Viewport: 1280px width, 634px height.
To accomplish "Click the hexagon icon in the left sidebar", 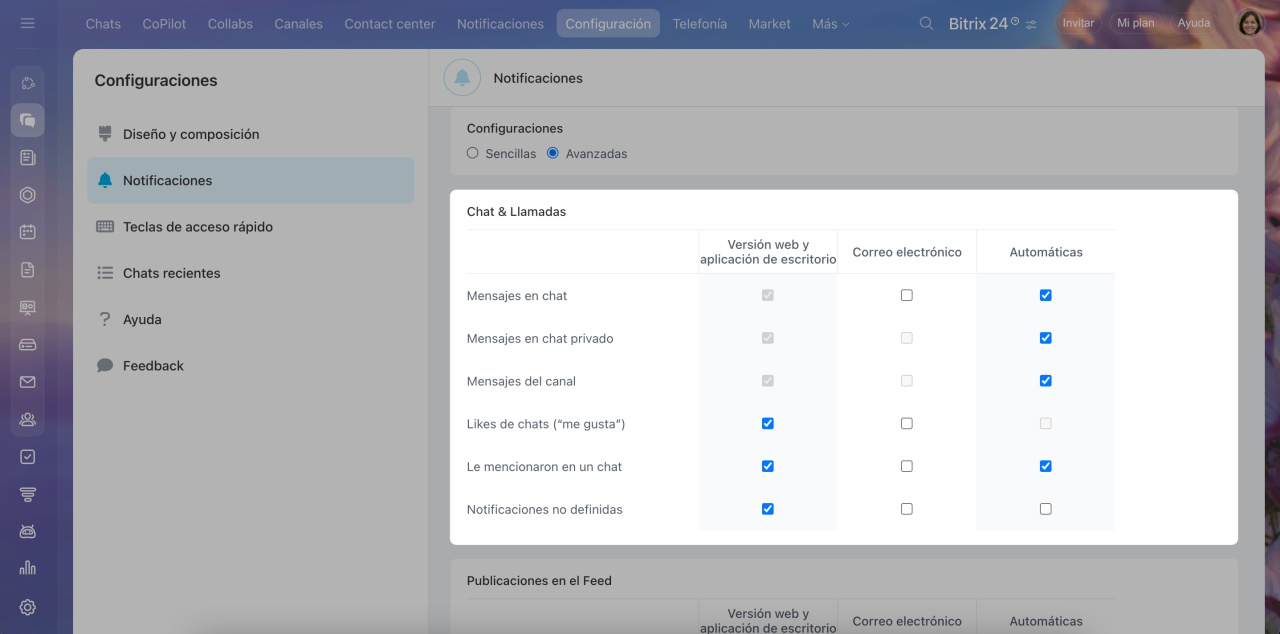I will [27, 195].
